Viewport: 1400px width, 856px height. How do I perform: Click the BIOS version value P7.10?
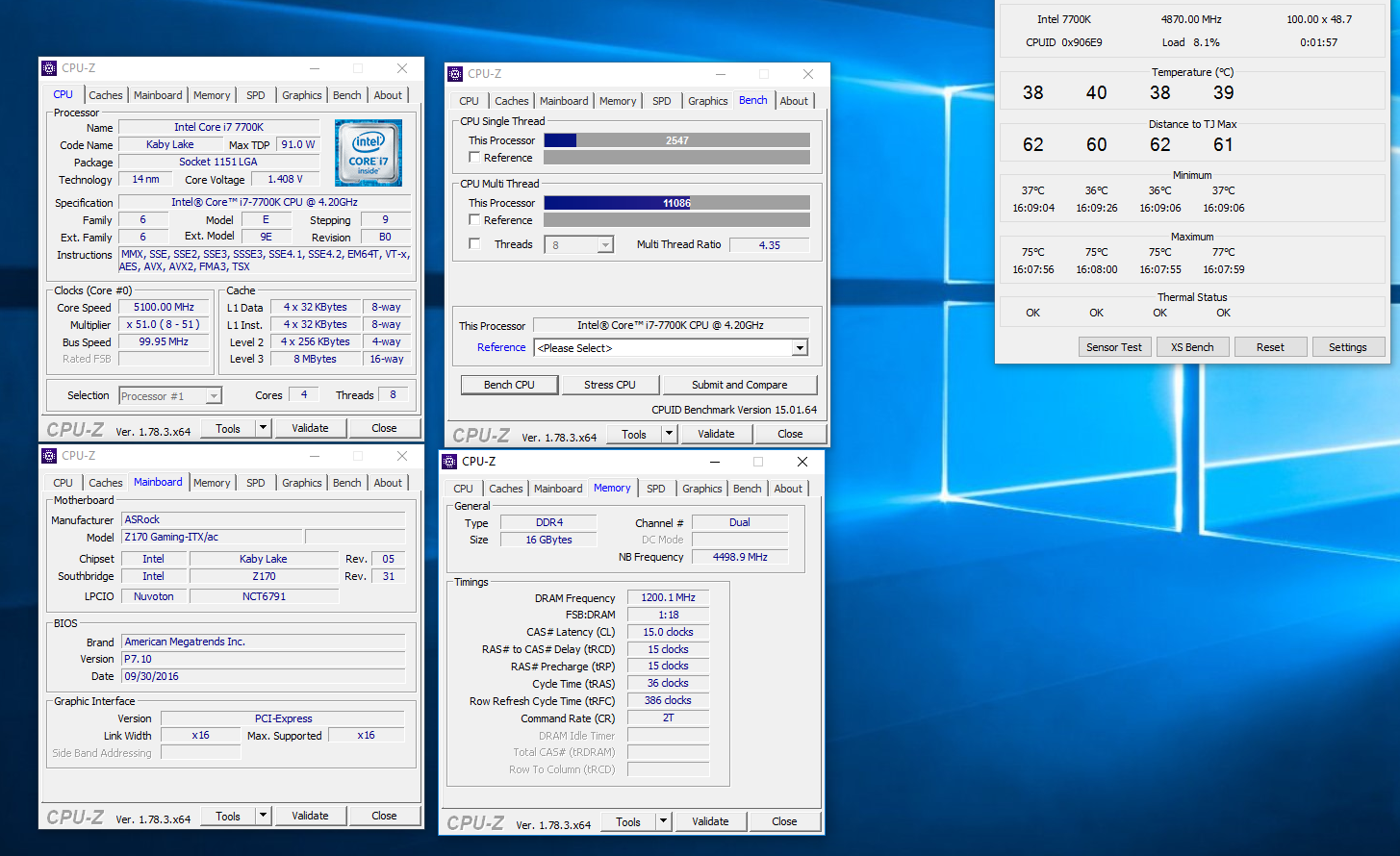(264, 659)
